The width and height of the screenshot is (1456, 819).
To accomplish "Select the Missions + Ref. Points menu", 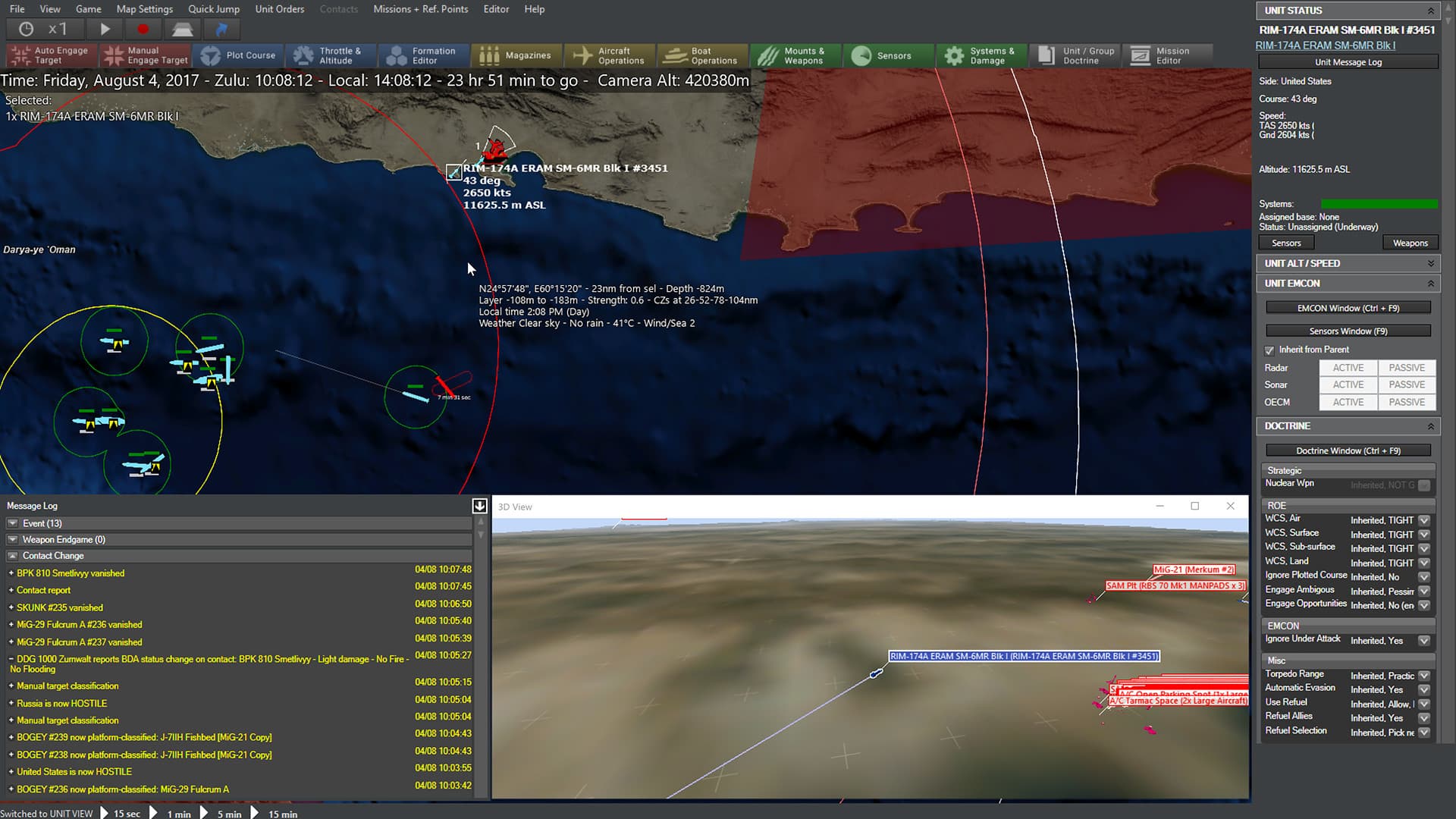I will click(x=420, y=9).
